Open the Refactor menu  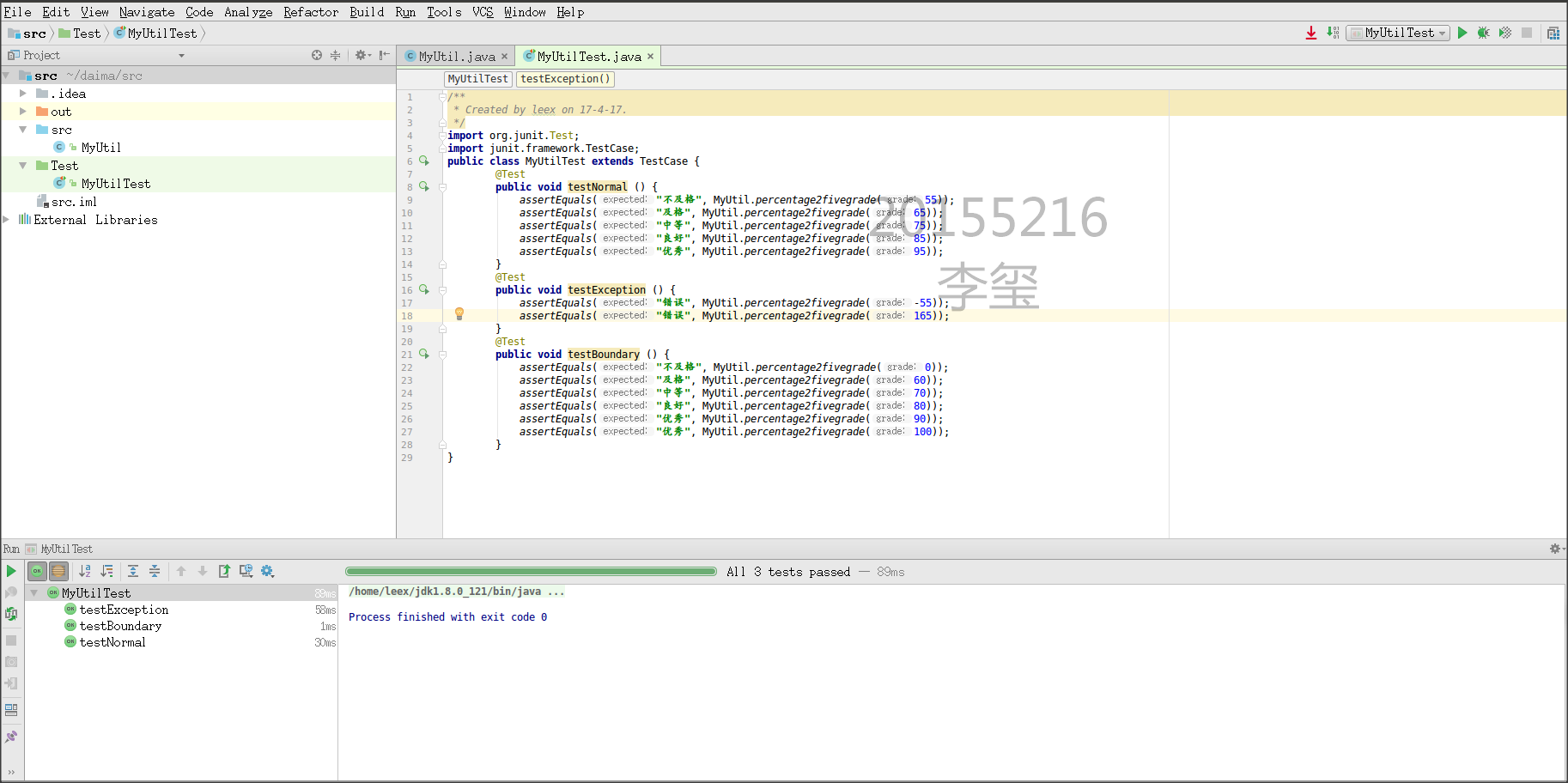pos(311,12)
